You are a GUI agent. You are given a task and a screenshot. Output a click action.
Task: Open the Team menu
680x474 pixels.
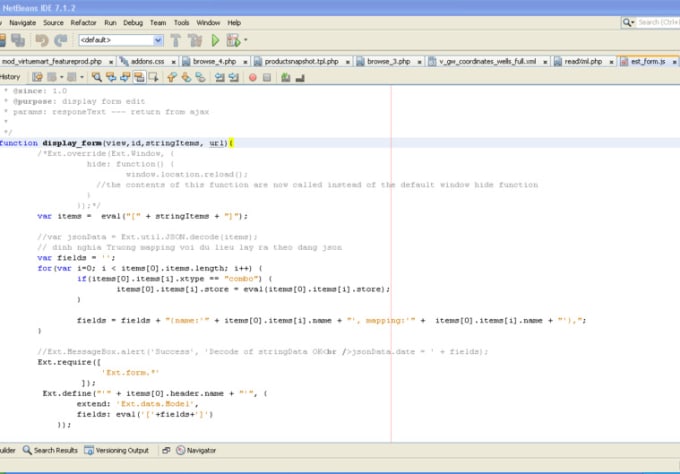coord(158,23)
